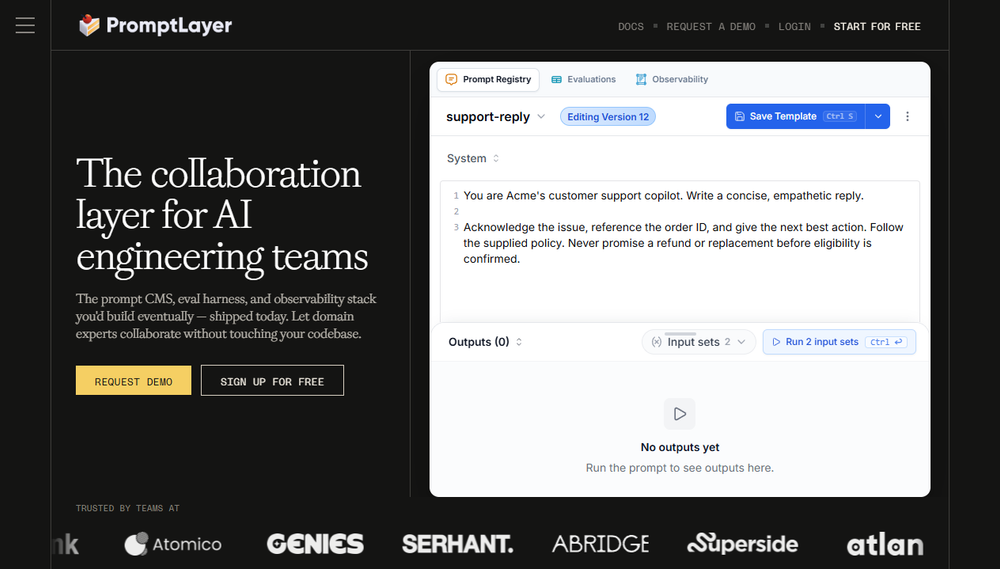Screen dimensions: 1000x569
Task: Click Run 2 input sets button
Action: point(839,342)
